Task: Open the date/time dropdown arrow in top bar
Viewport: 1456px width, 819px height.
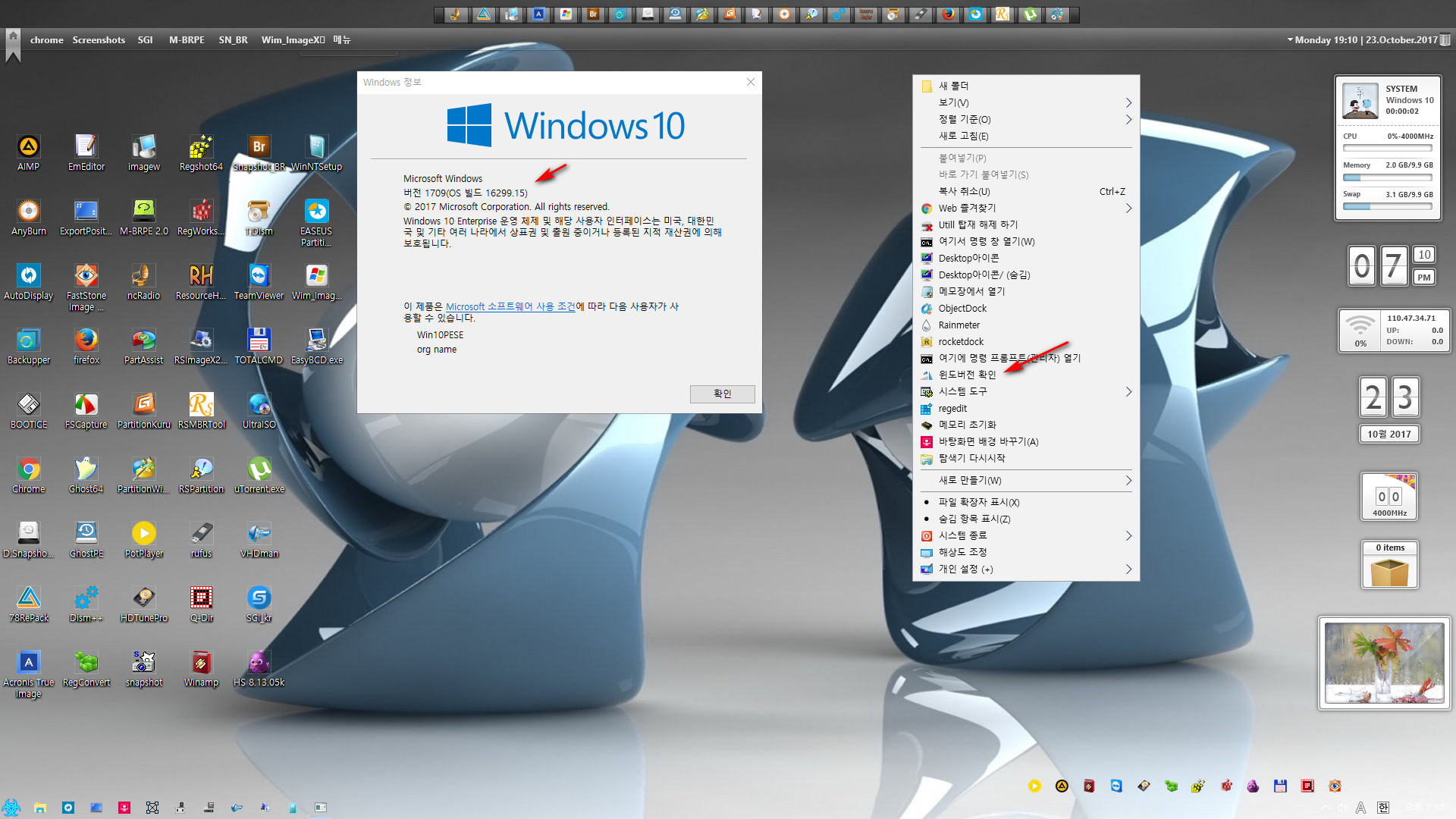Action: click(1290, 39)
